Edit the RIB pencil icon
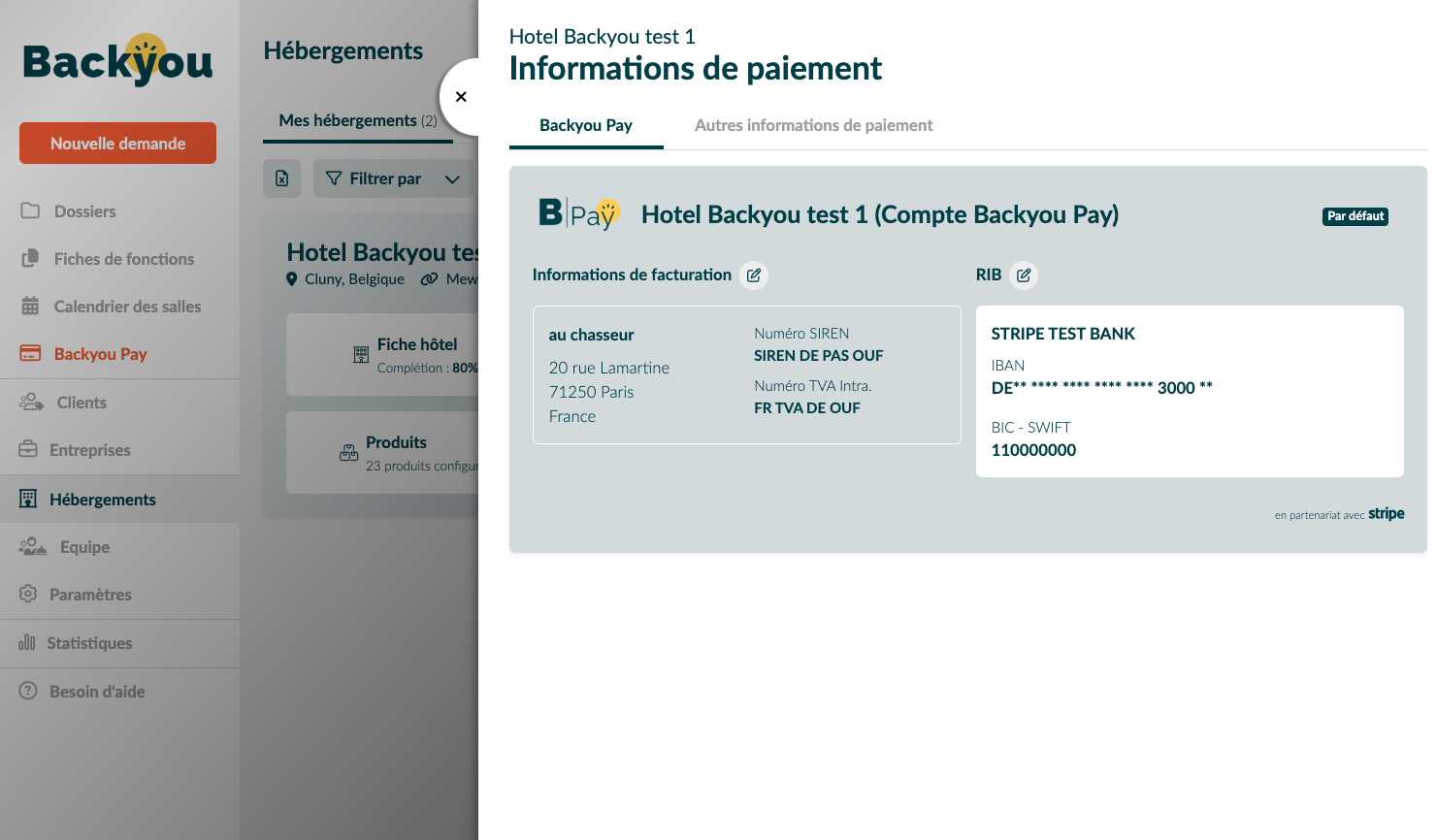 coord(1024,275)
